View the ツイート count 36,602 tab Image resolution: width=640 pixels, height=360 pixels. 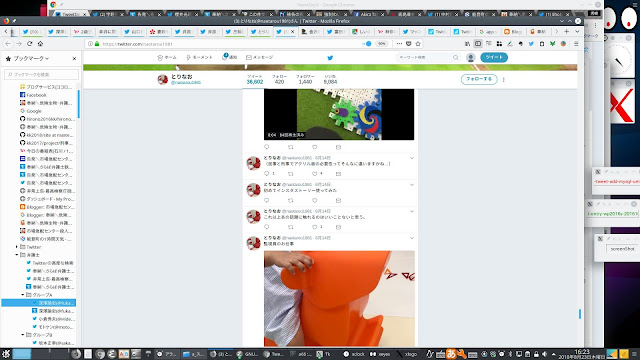tap(255, 80)
